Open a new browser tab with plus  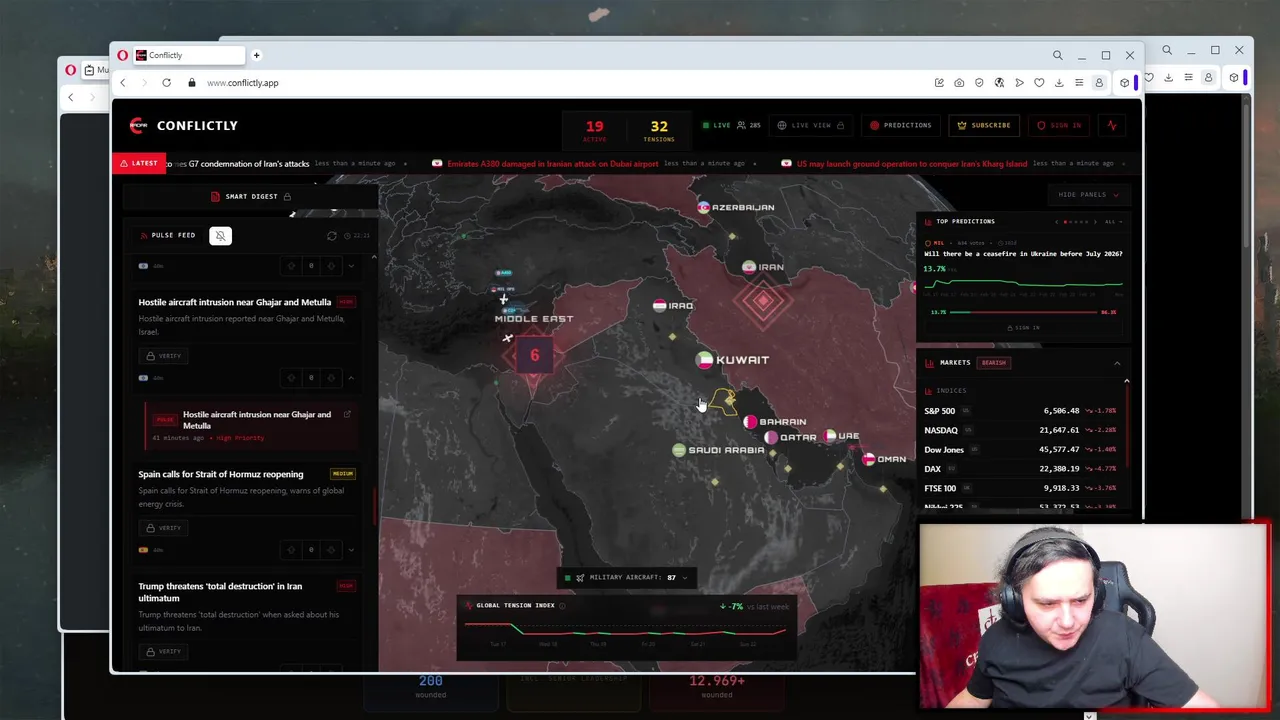(x=256, y=55)
